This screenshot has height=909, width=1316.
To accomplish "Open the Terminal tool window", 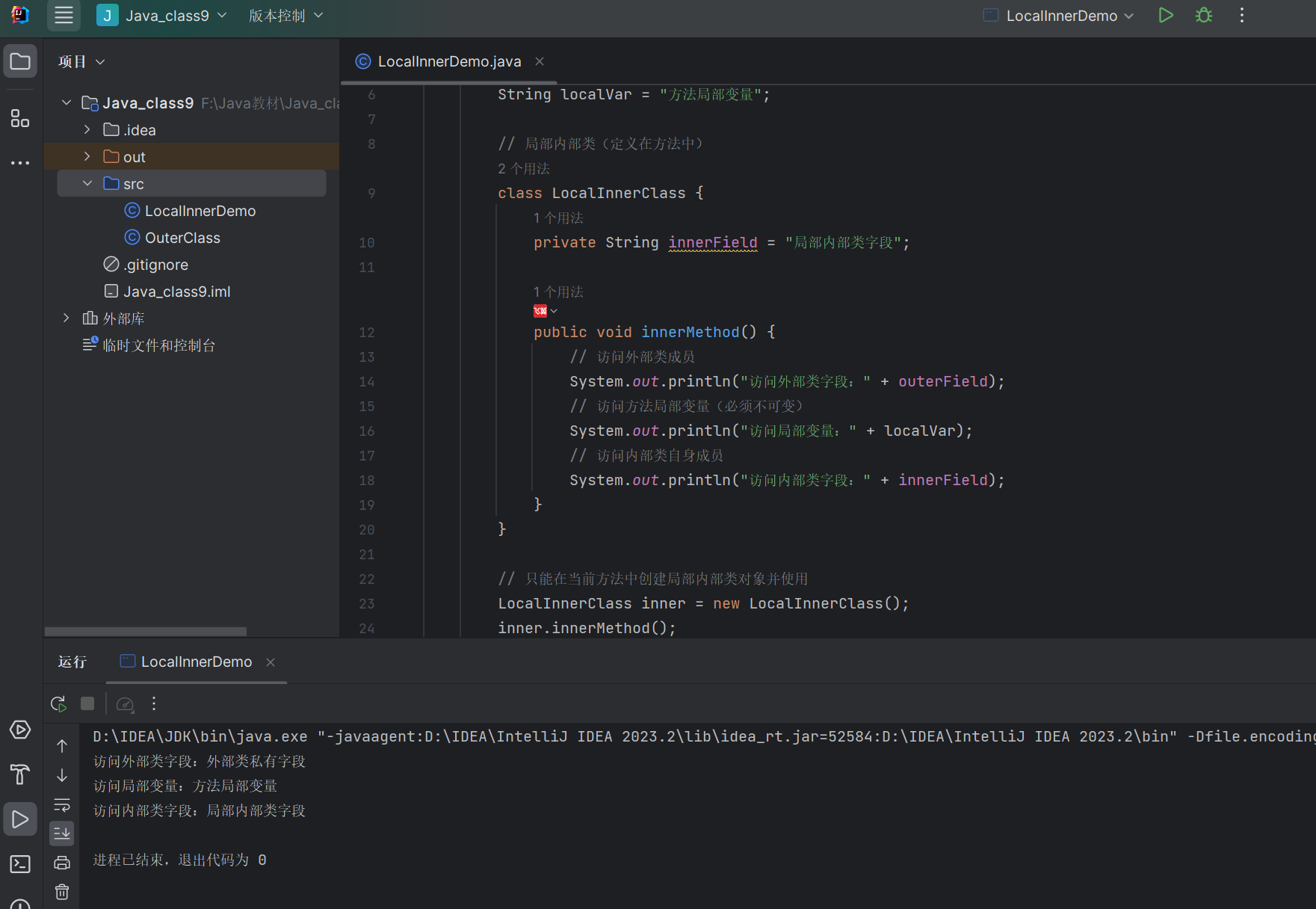I will [20, 864].
